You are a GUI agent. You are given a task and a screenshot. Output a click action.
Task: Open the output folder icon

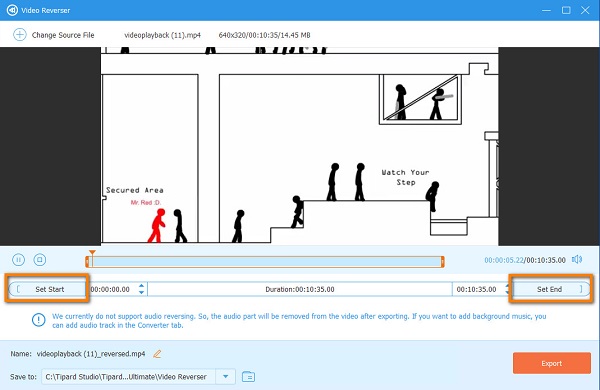pos(248,377)
